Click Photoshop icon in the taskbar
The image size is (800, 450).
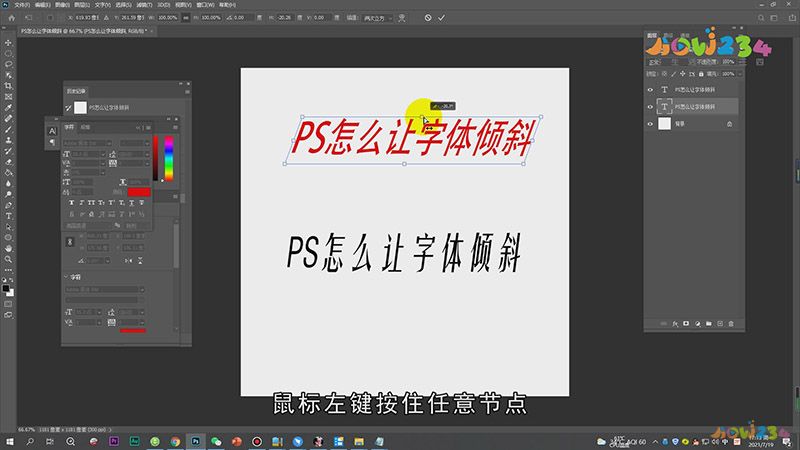[x=195, y=441]
